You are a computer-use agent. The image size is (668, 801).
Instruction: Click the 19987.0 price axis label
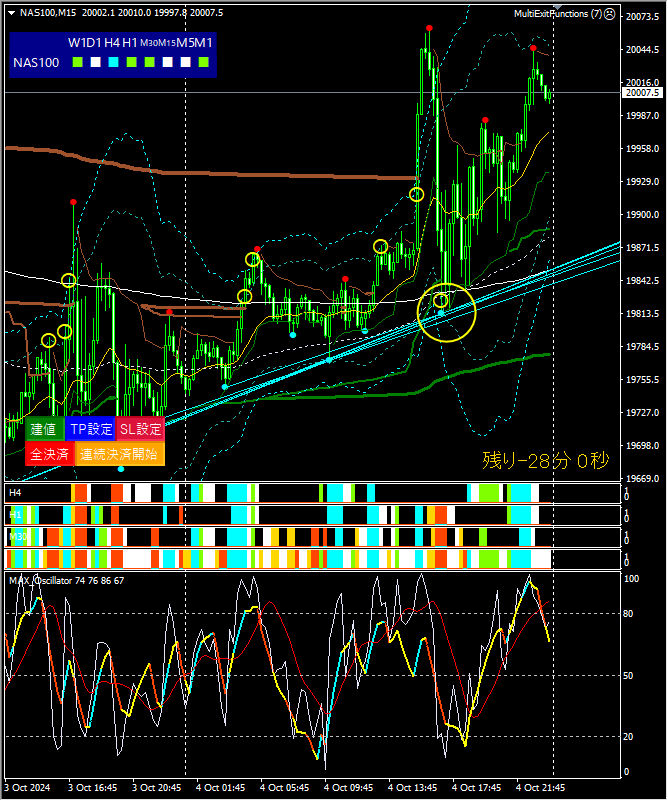[x=643, y=116]
